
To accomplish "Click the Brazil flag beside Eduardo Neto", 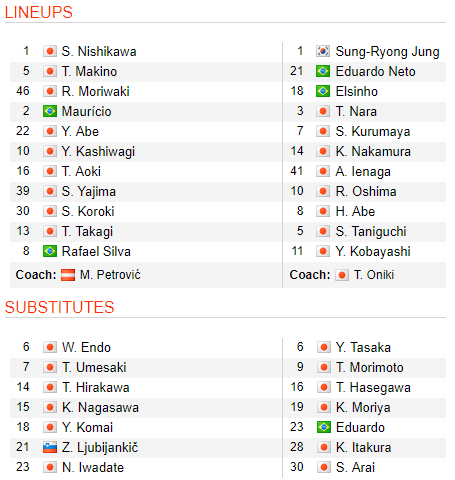I will (x=323, y=71).
